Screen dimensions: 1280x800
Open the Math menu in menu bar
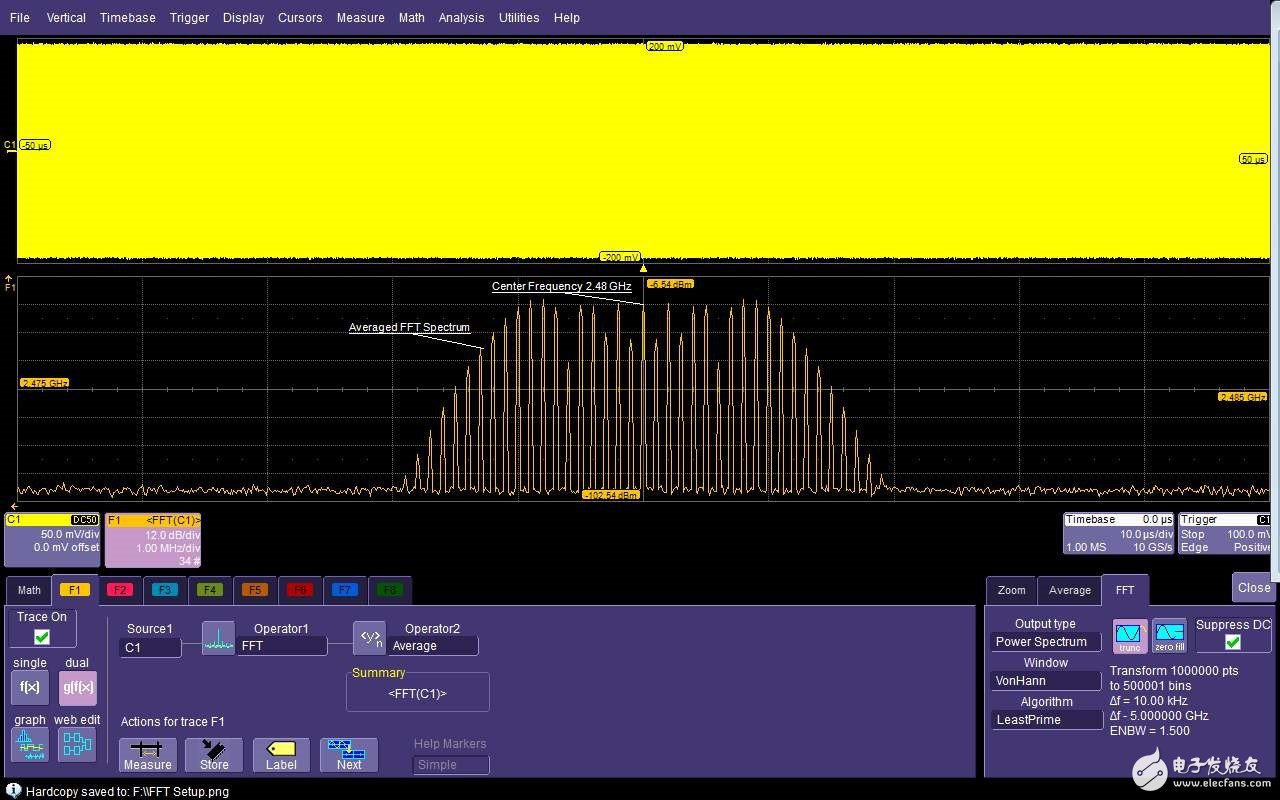click(411, 18)
